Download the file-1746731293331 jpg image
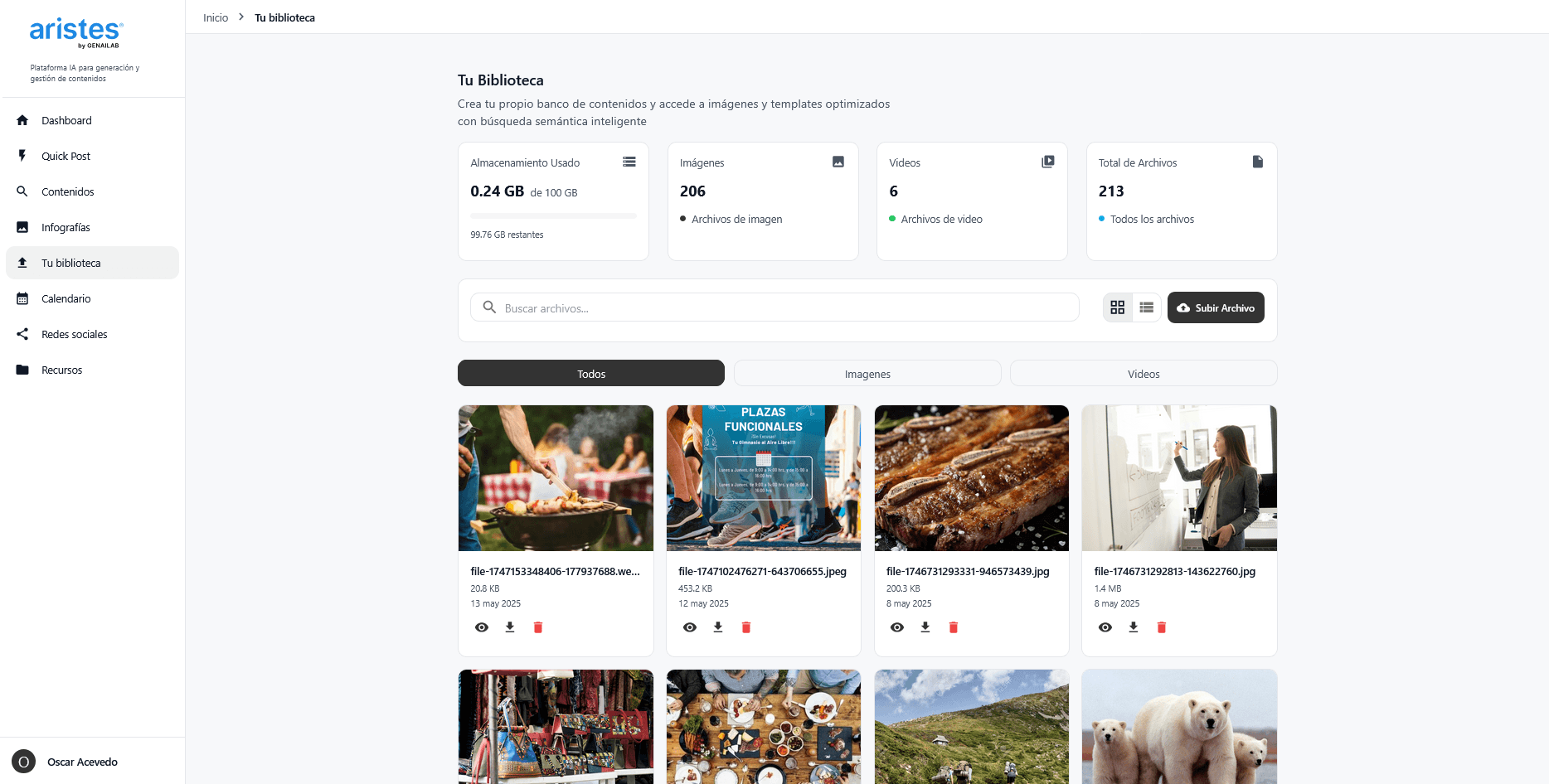The height and width of the screenshot is (784, 1549). tap(925, 627)
